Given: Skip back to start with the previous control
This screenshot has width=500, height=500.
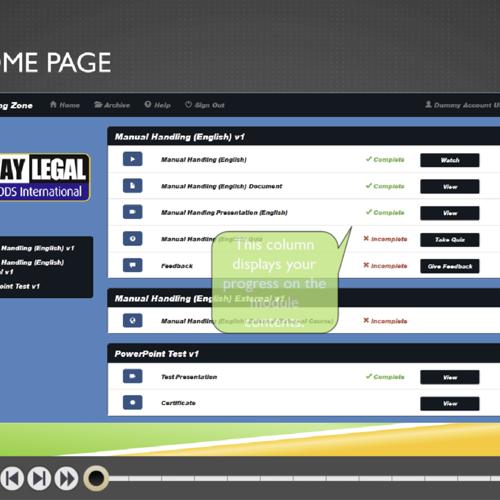Looking at the screenshot, I should pyautogui.click(x=12, y=479).
